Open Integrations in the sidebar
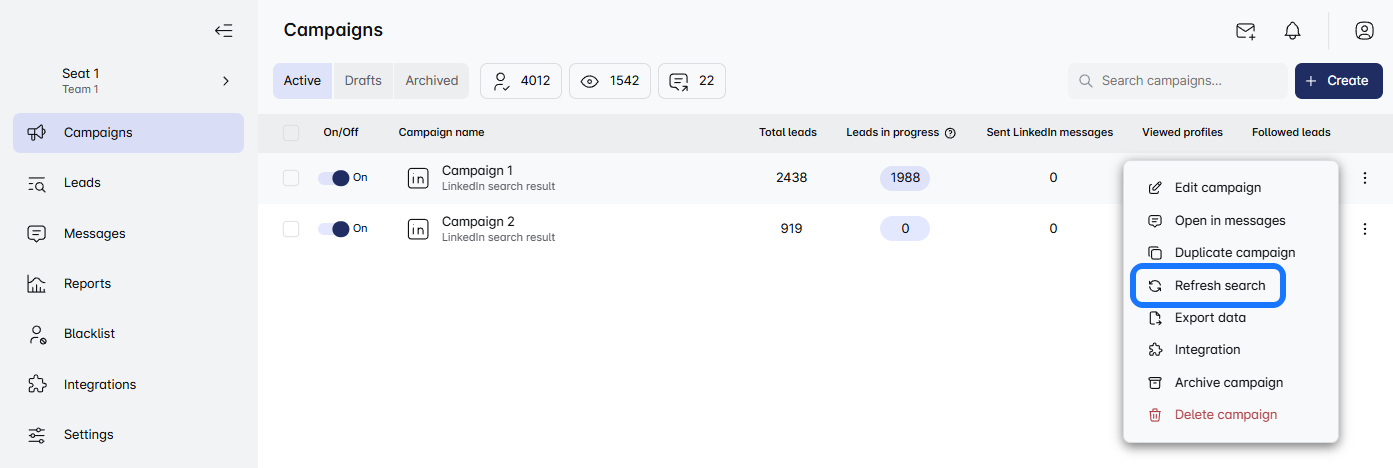Viewport: 1393px width, 468px height. pyautogui.click(x=99, y=384)
